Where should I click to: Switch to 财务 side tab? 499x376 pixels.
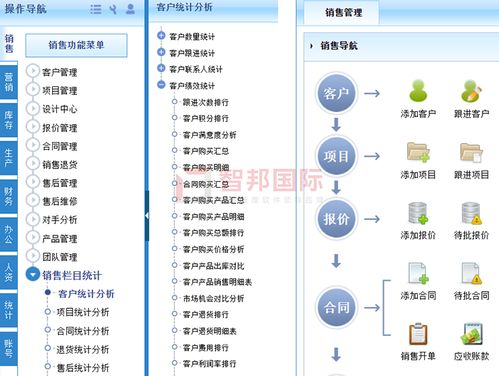(x=9, y=196)
